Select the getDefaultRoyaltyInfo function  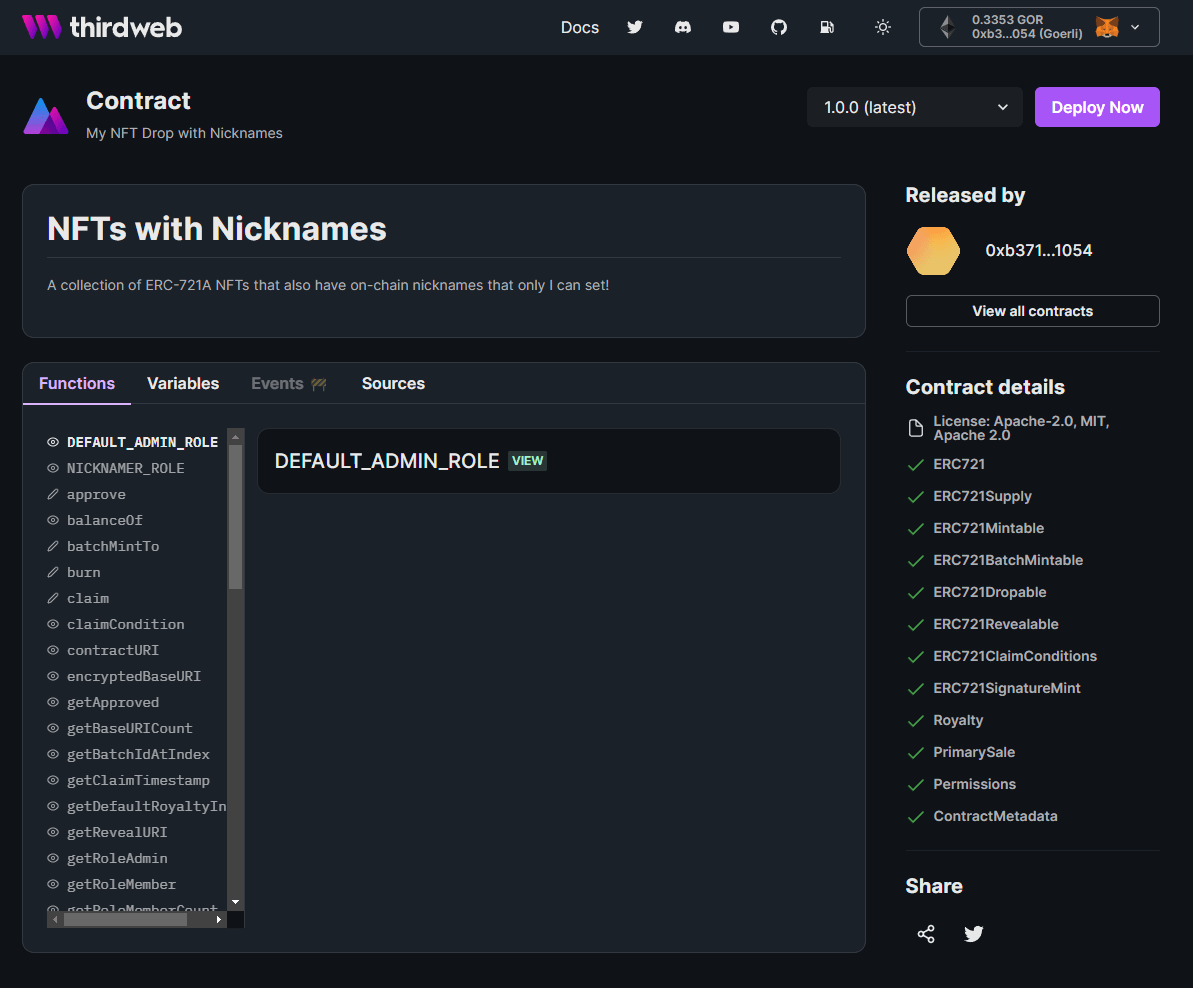(137, 806)
